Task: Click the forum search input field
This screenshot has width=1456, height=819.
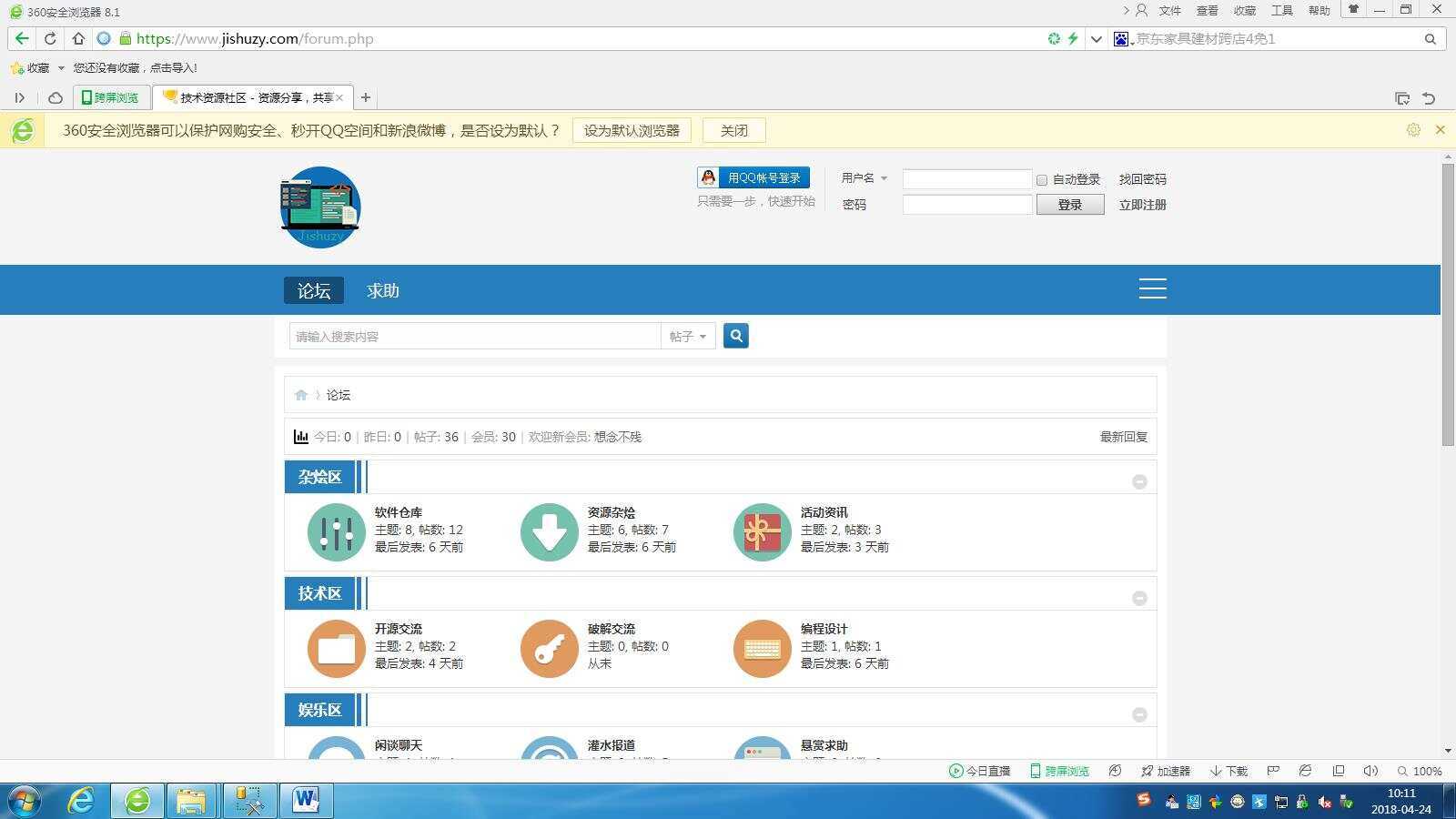Action: pos(473,336)
